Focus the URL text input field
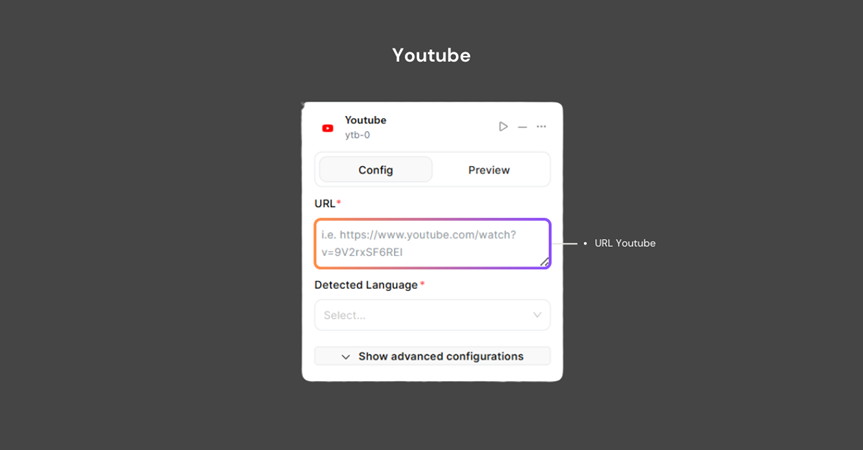This screenshot has height=450, width=863. 433,244
